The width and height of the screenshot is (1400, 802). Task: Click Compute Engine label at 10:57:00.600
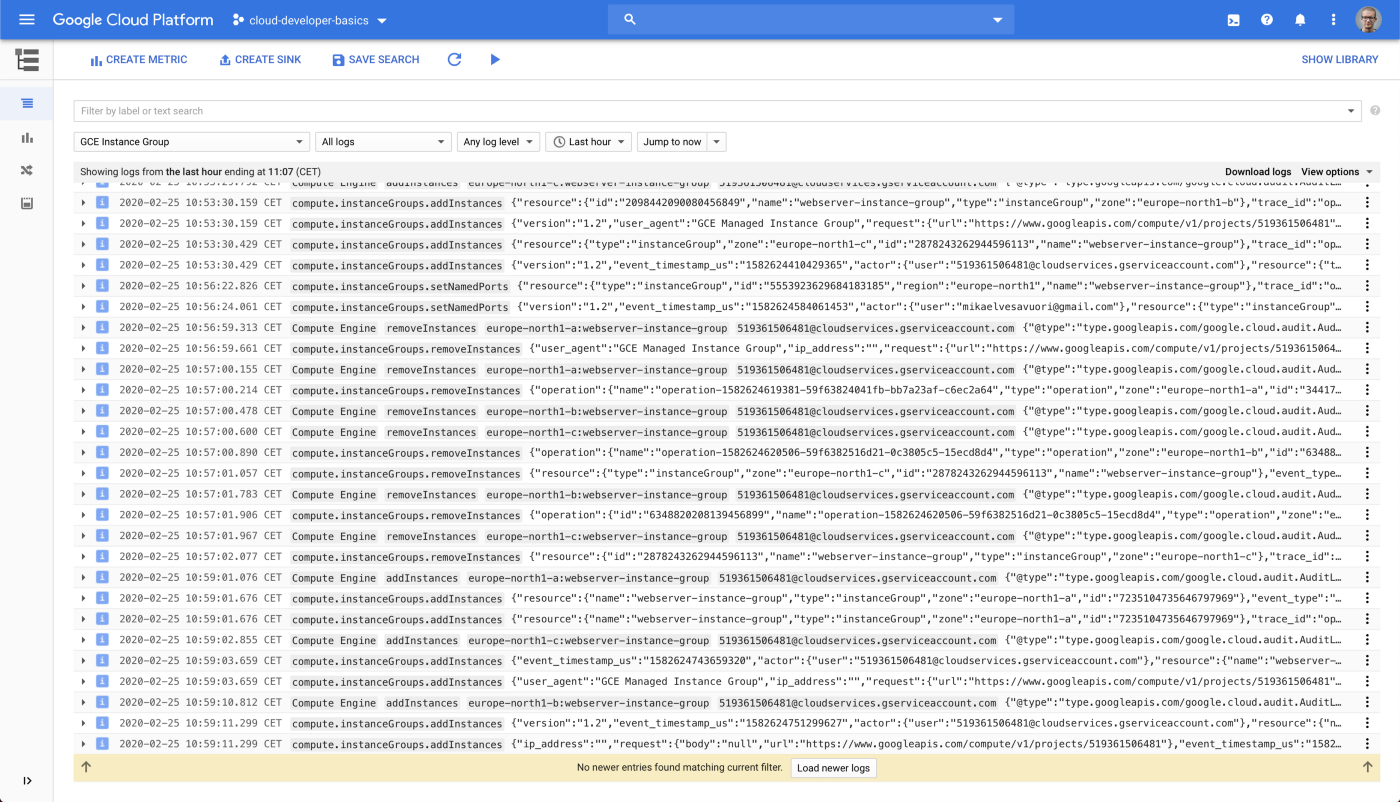[334, 432]
